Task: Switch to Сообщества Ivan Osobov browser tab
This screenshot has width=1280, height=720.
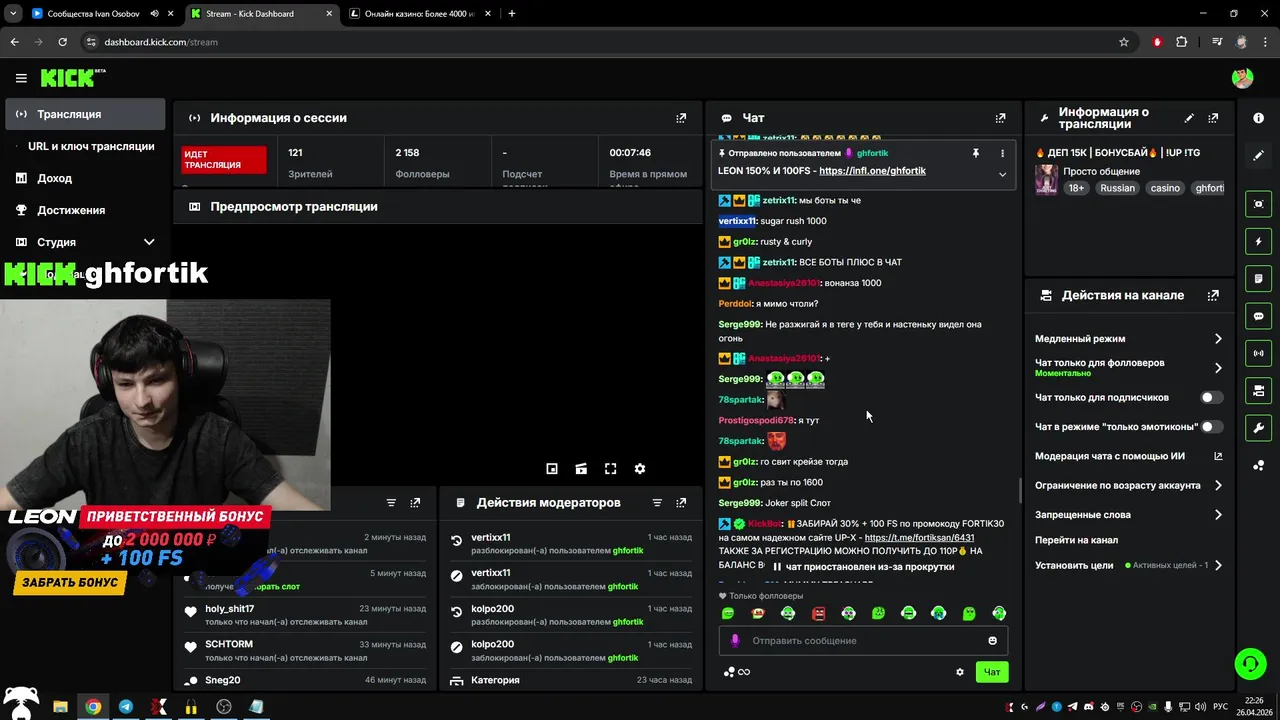Action: click(95, 14)
